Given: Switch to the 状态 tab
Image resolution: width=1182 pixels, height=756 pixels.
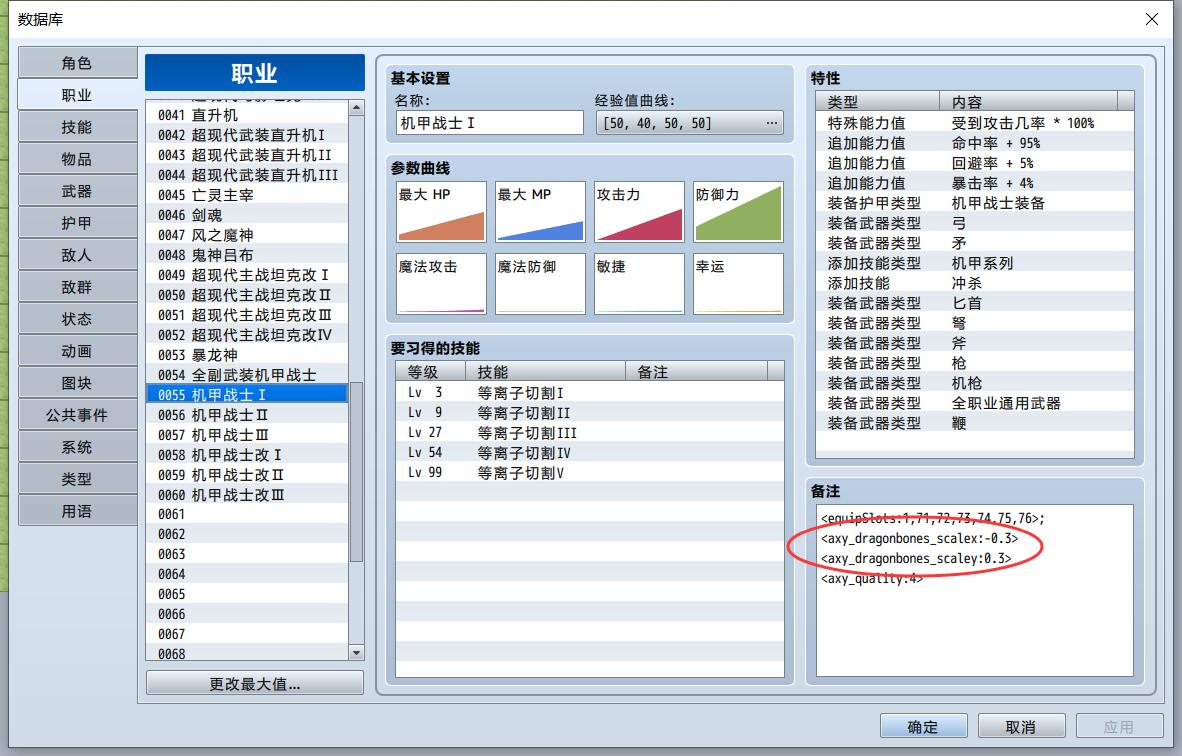Looking at the screenshot, I should point(77,319).
